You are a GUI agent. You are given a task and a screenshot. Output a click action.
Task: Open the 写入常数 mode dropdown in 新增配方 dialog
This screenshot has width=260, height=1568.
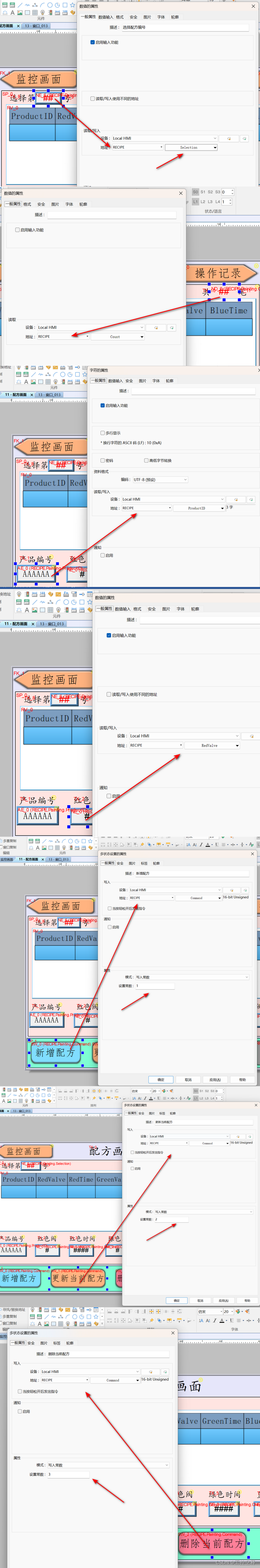(192, 977)
